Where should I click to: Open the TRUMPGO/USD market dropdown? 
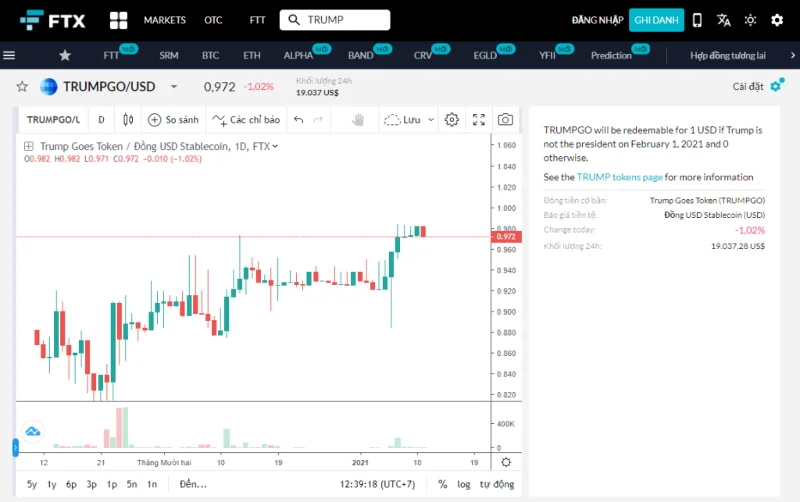(174, 87)
